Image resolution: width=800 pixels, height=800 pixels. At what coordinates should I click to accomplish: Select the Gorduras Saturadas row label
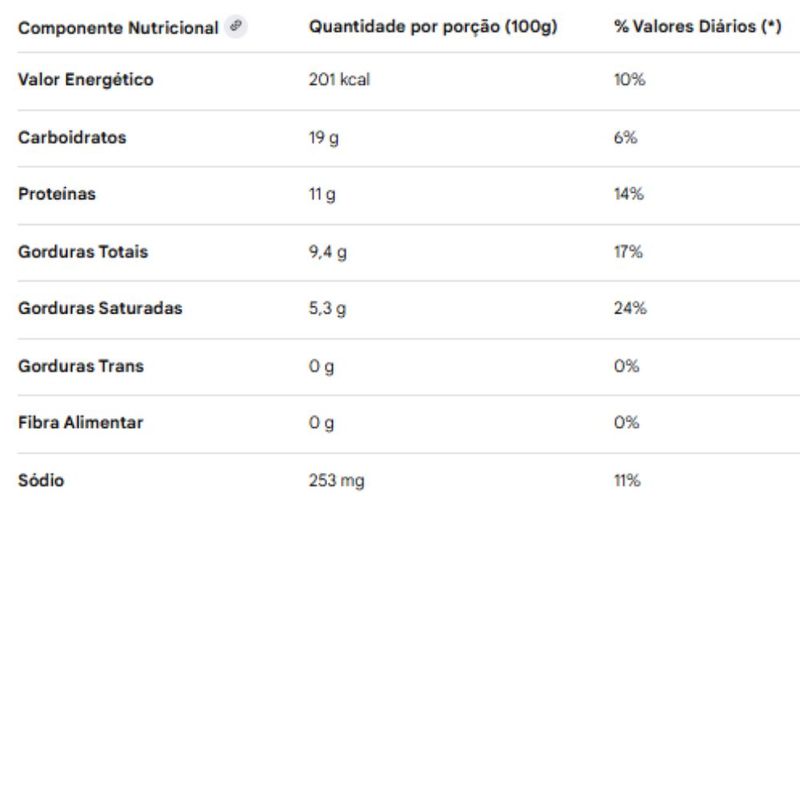(100, 308)
